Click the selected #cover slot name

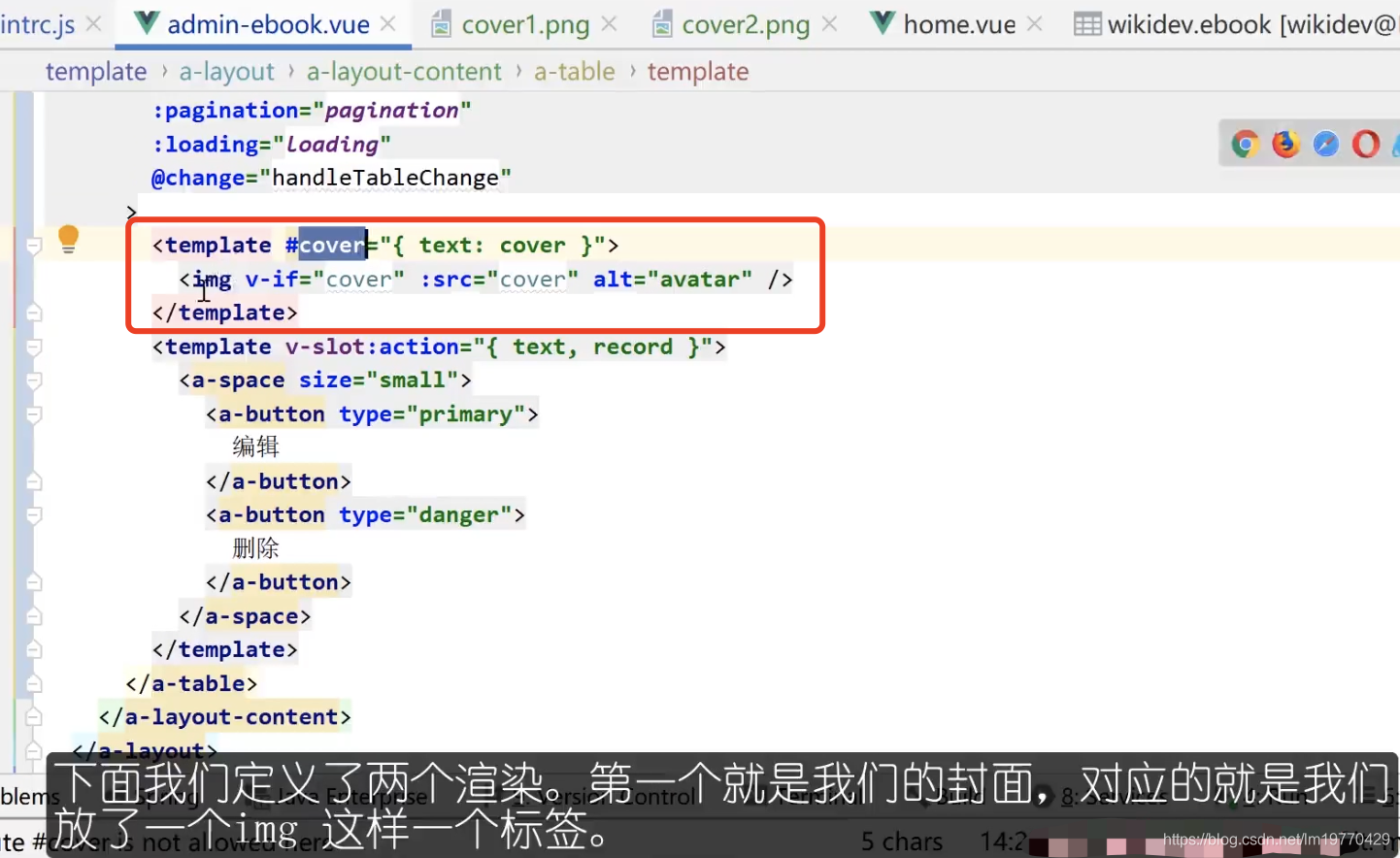click(332, 246)
